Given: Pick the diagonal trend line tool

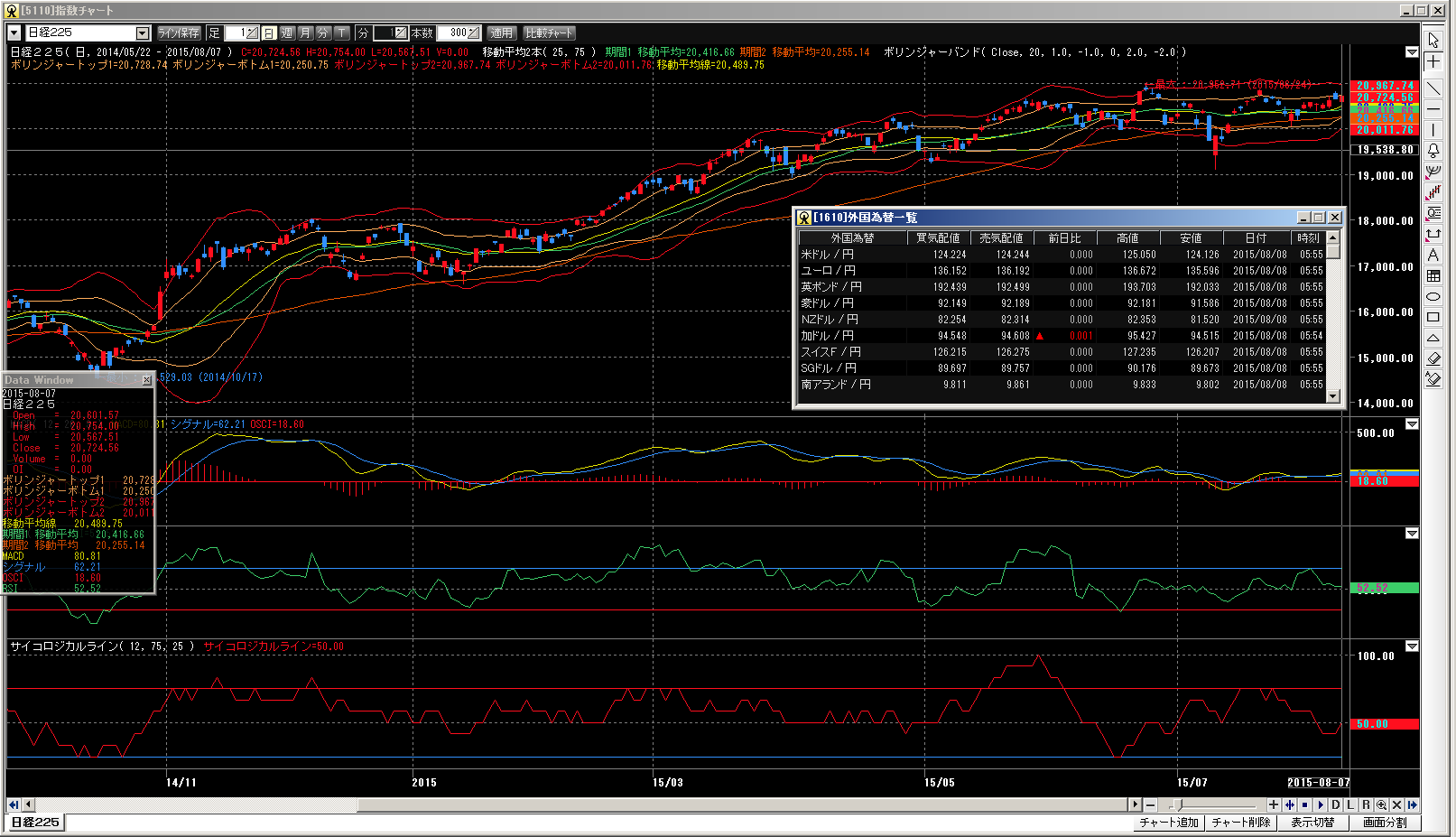Looking at the screenshot, I should [1433, 88].
